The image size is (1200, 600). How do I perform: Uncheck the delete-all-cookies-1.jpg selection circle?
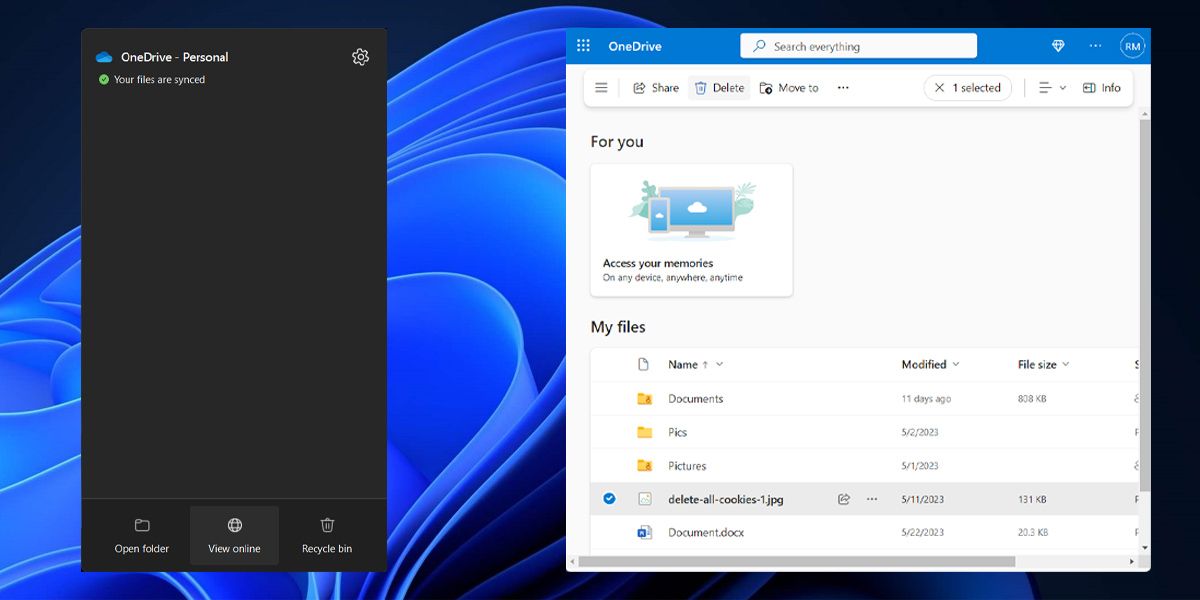coord(609,499)
